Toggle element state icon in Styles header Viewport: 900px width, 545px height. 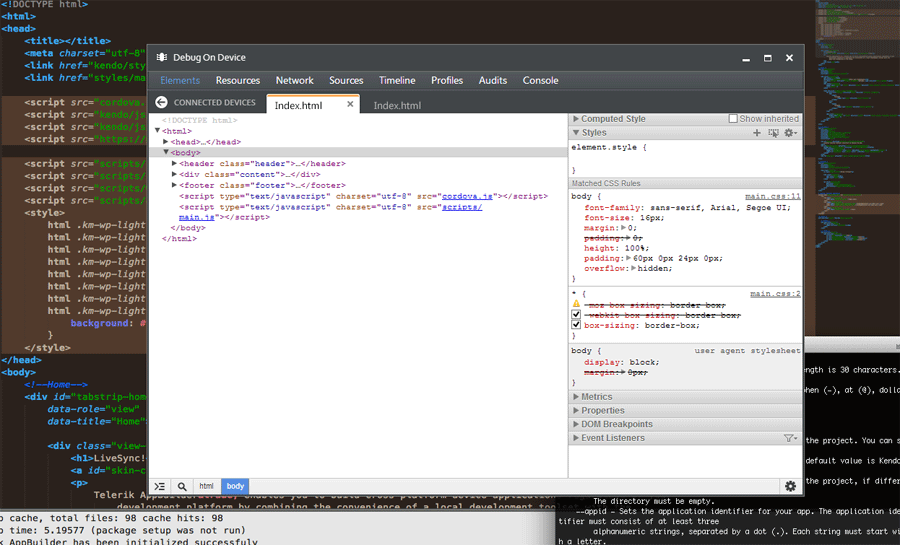coord(773,133)
